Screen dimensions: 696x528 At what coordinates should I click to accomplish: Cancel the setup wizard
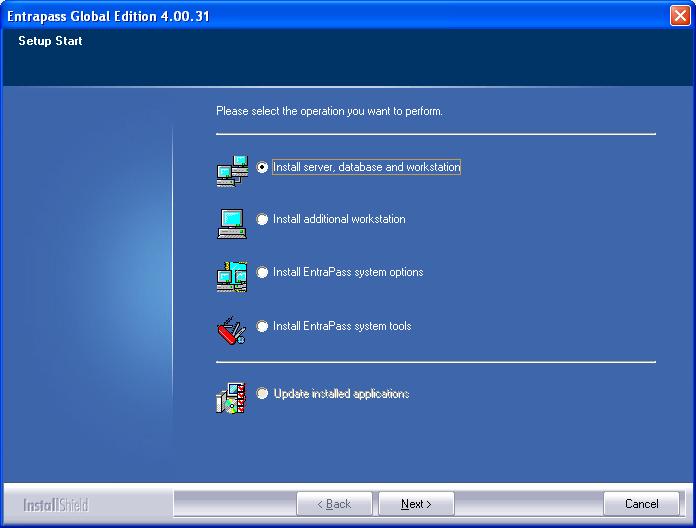coord(641,504)
